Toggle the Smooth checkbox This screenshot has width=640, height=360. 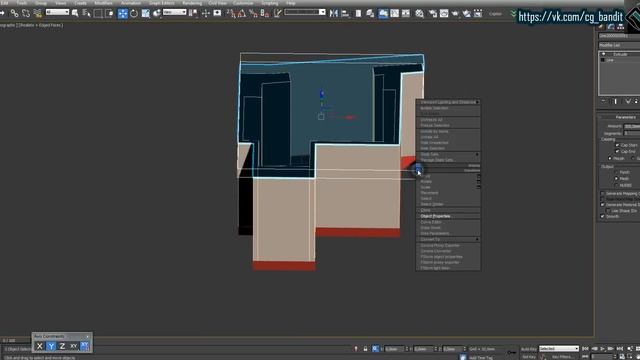coord(602,216)
